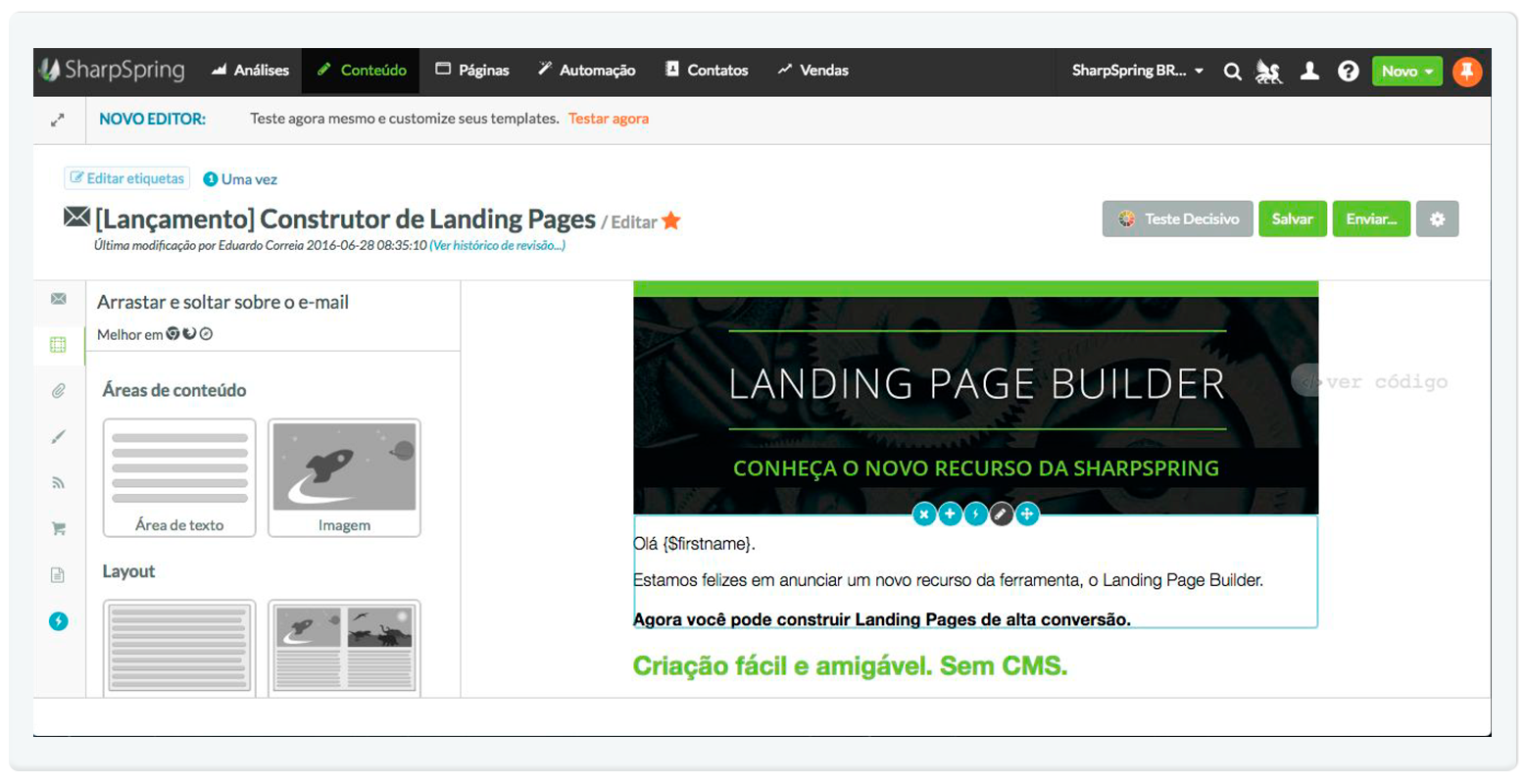Open the Páginas menu
The width and height of the screenshot is (1525, 784).
click(x=472, y=71)
